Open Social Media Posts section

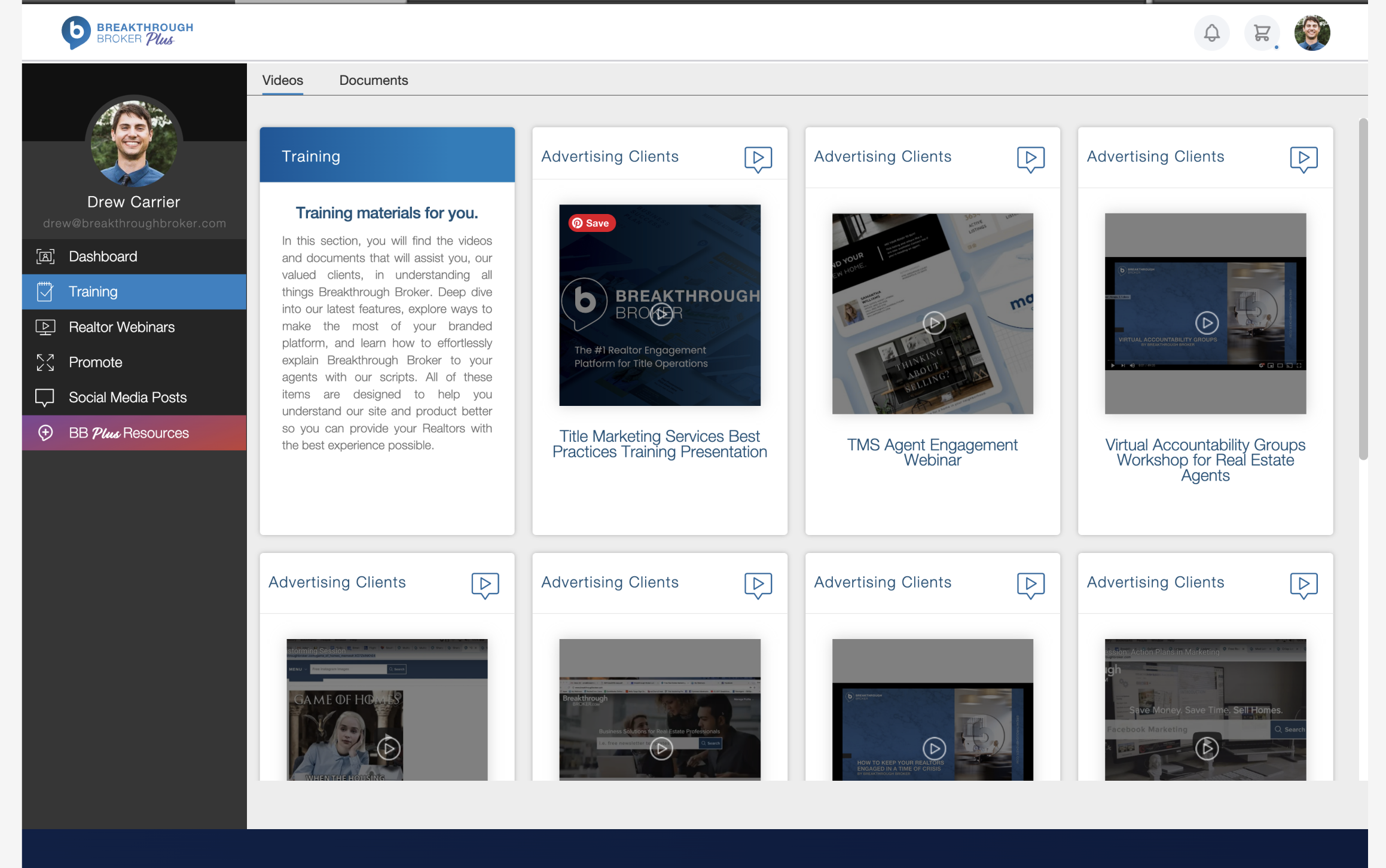click(127, 398)
